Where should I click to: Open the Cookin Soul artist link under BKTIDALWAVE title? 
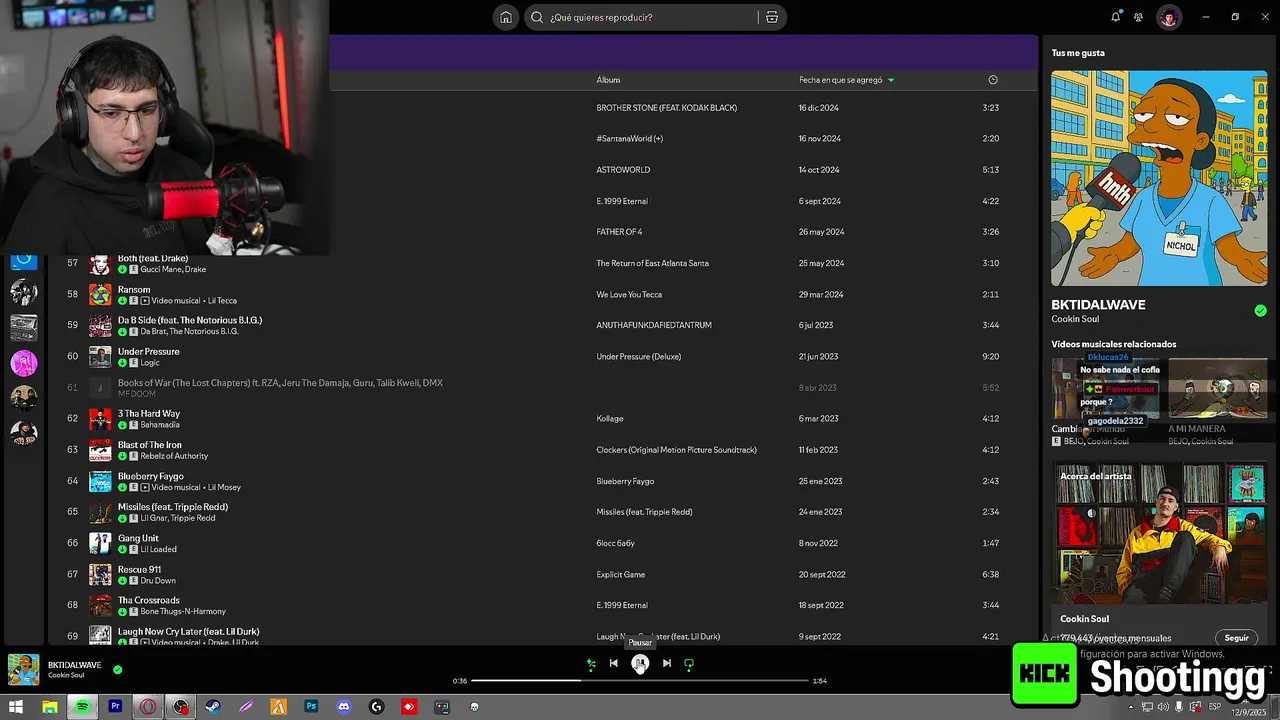coord(1075,319)
